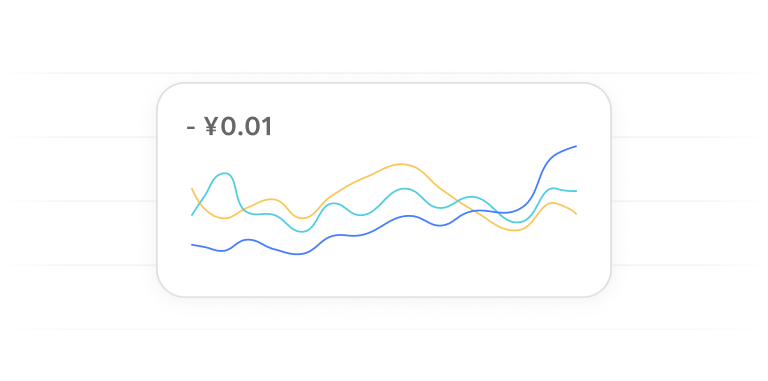Select the tall cyan peak near chart start

(x=225, y=173)
